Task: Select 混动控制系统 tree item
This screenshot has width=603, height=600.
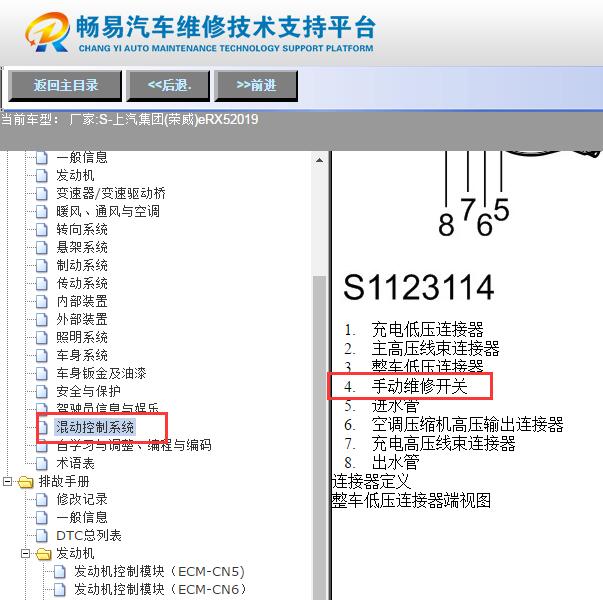Action: [x=95, y=427]
